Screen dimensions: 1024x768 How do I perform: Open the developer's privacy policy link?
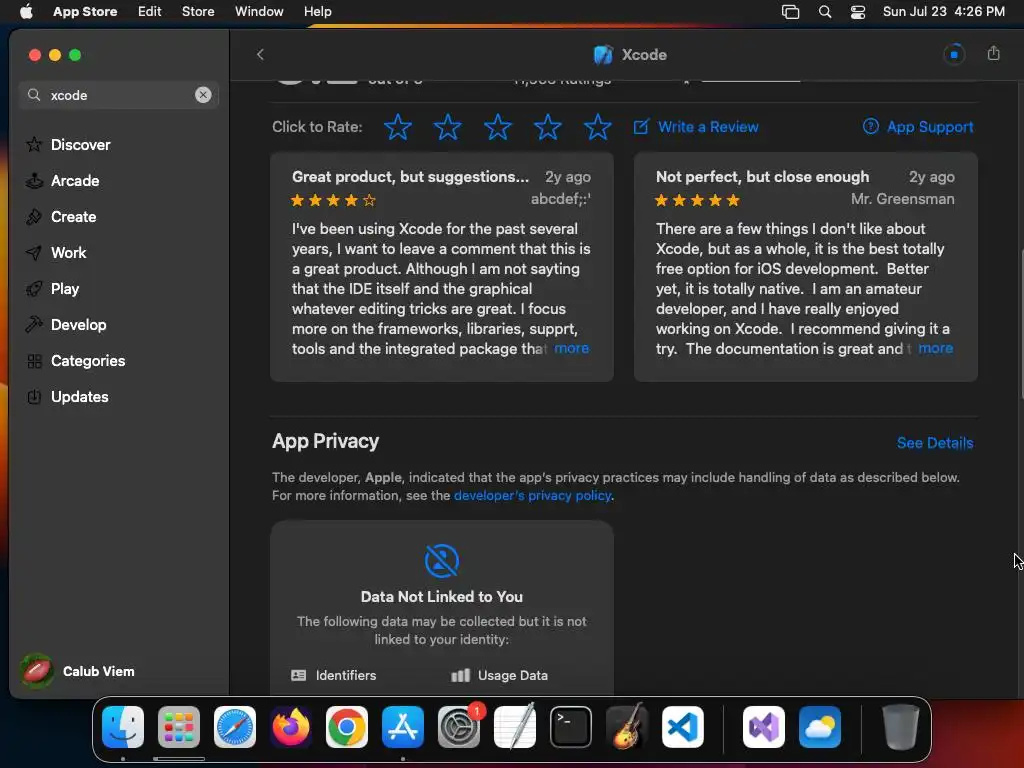point(533,496)
